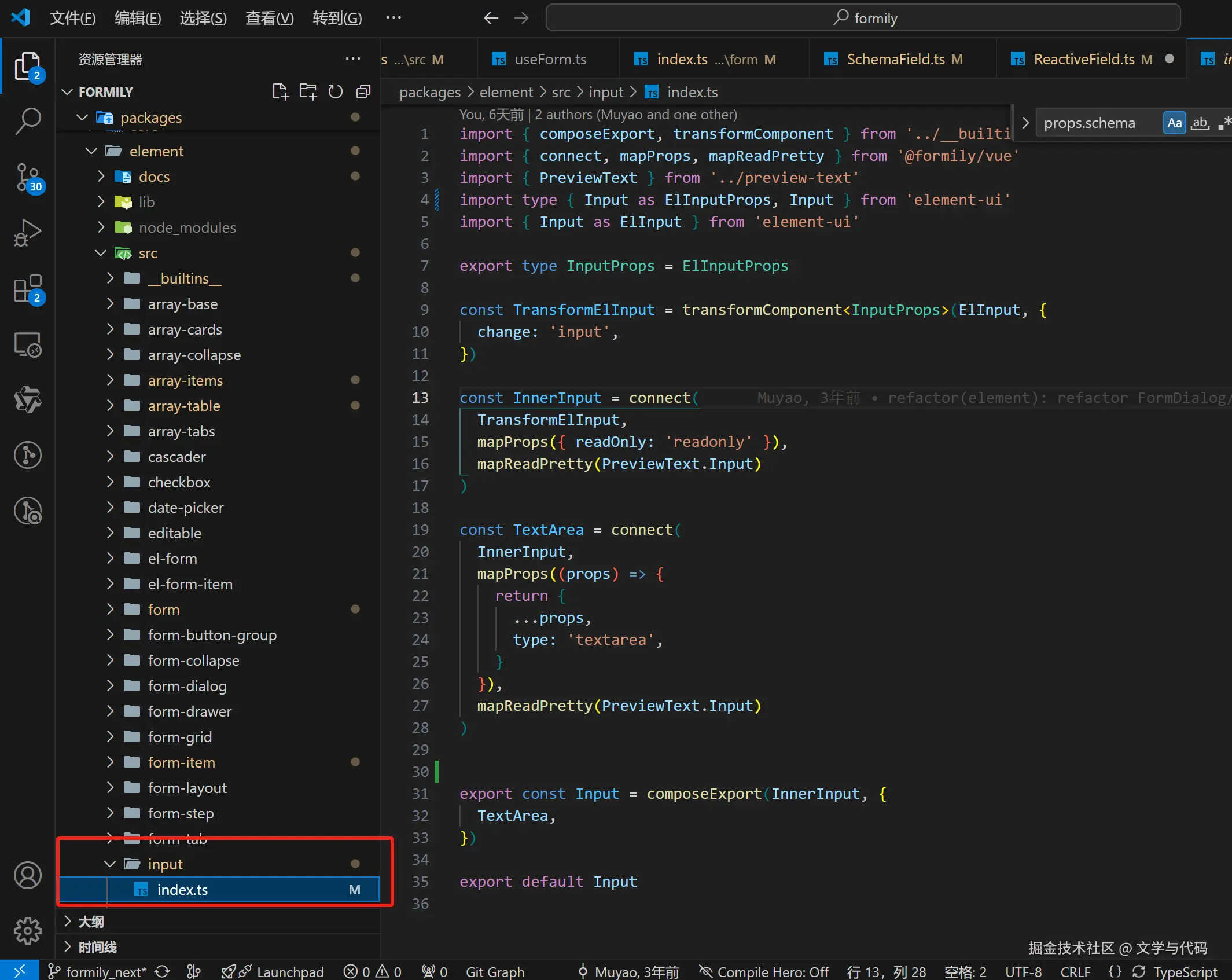The height and width of the screenshot is (980, 1232).
Task: Expand the array-table folder
Action: (183, 406)
